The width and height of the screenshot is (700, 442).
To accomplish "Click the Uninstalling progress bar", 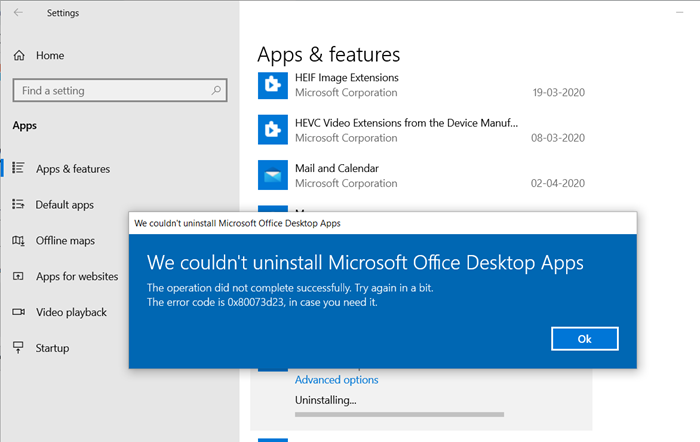I will tap(399, 412).
